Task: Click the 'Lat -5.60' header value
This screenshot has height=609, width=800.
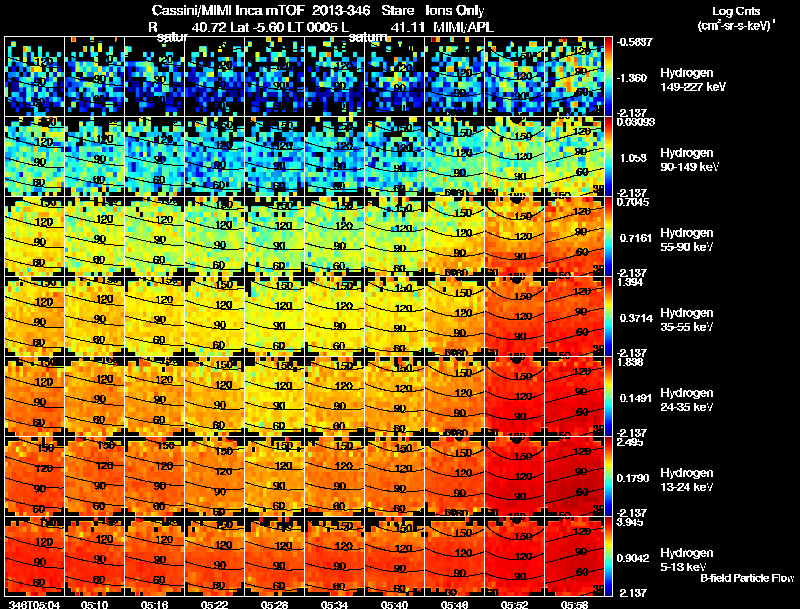Action: (x=257, y=27)
